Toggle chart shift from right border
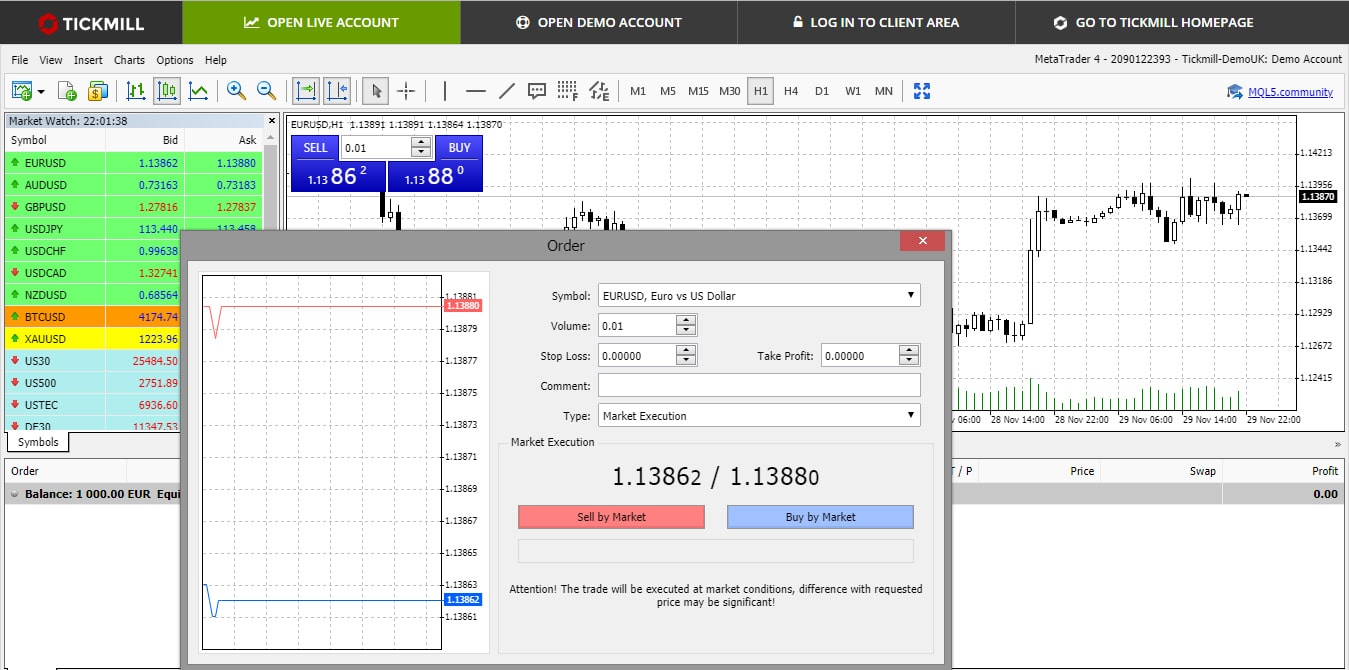 [x=337, y=91]
